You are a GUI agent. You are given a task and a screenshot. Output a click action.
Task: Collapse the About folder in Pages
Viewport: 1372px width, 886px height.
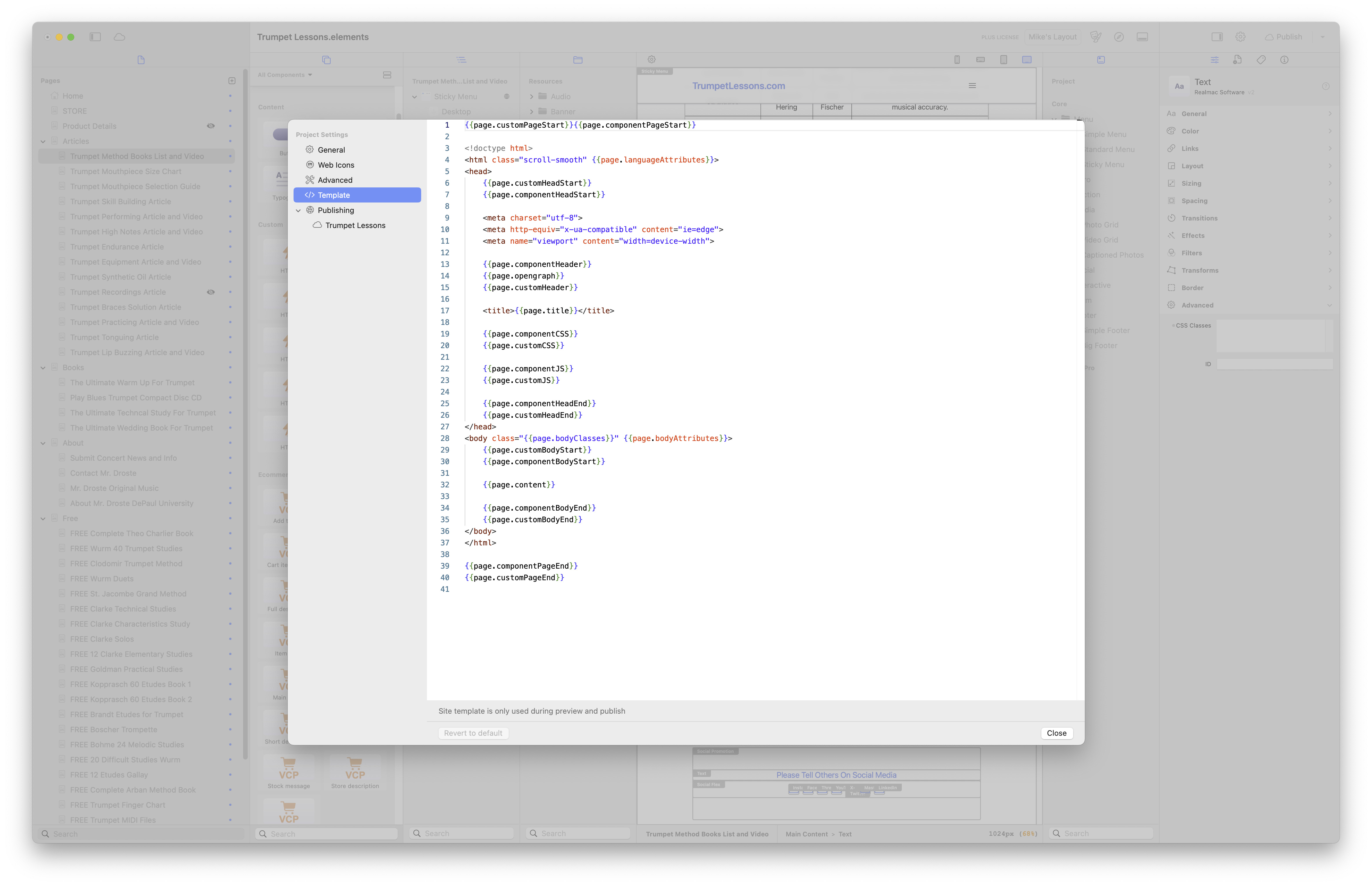pos(43,443)
